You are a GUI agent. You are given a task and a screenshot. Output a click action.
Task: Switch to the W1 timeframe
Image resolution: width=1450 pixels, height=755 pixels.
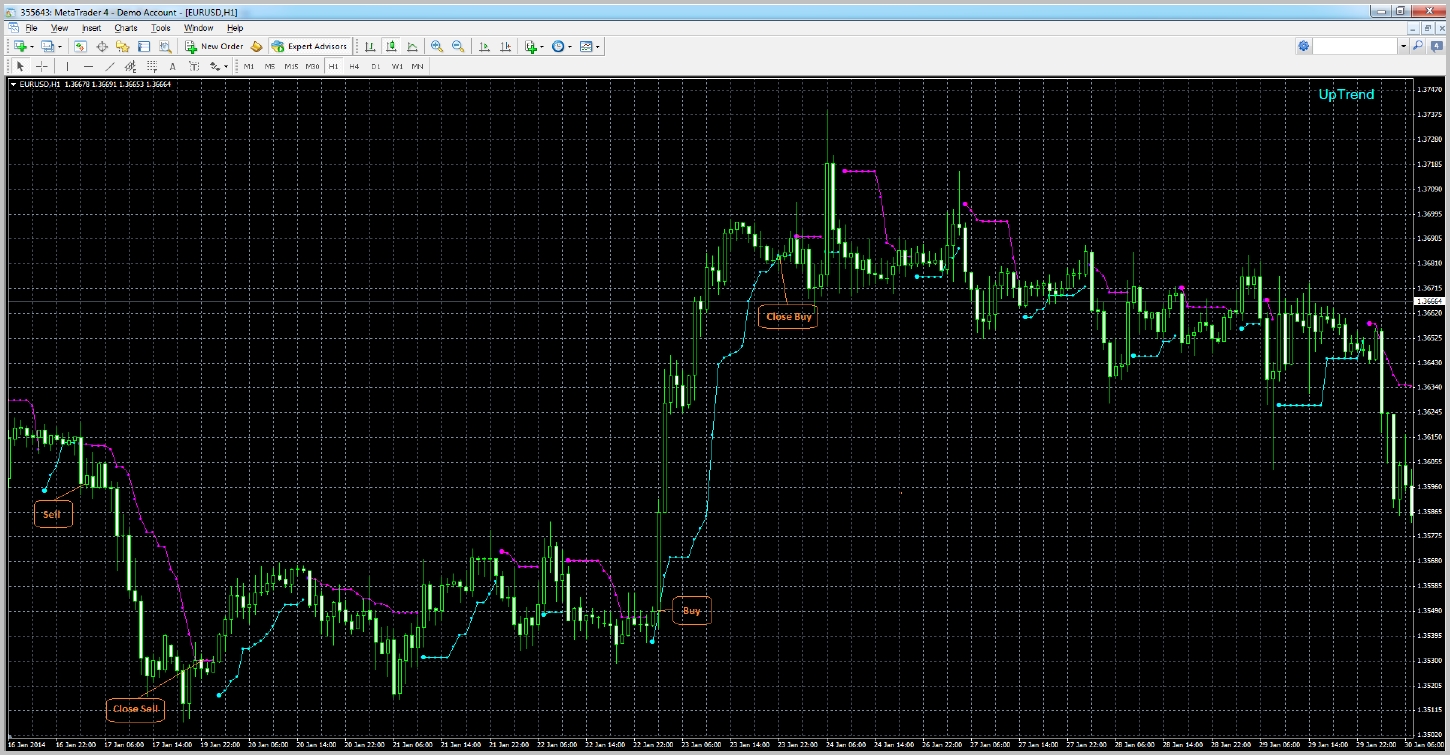pyautogui.click(x=397, y=66)
